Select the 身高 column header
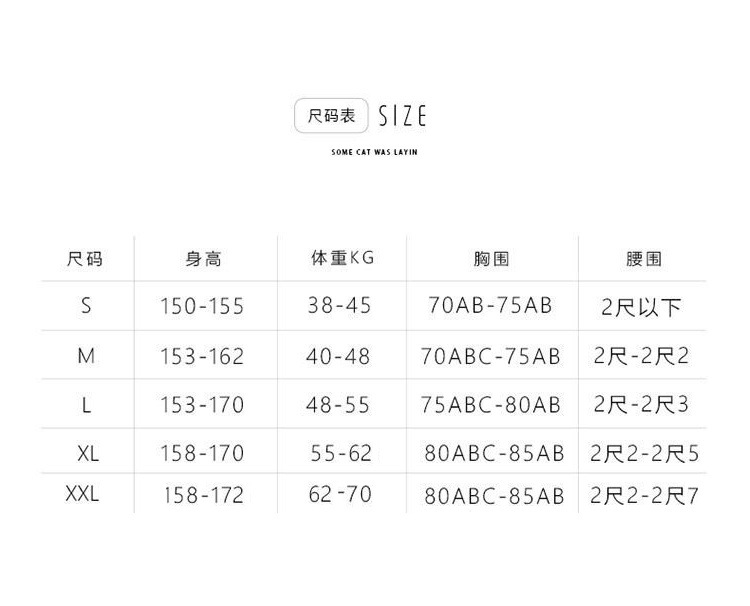The width and height of the screenshot is (750, 606). tap(203, 259)
